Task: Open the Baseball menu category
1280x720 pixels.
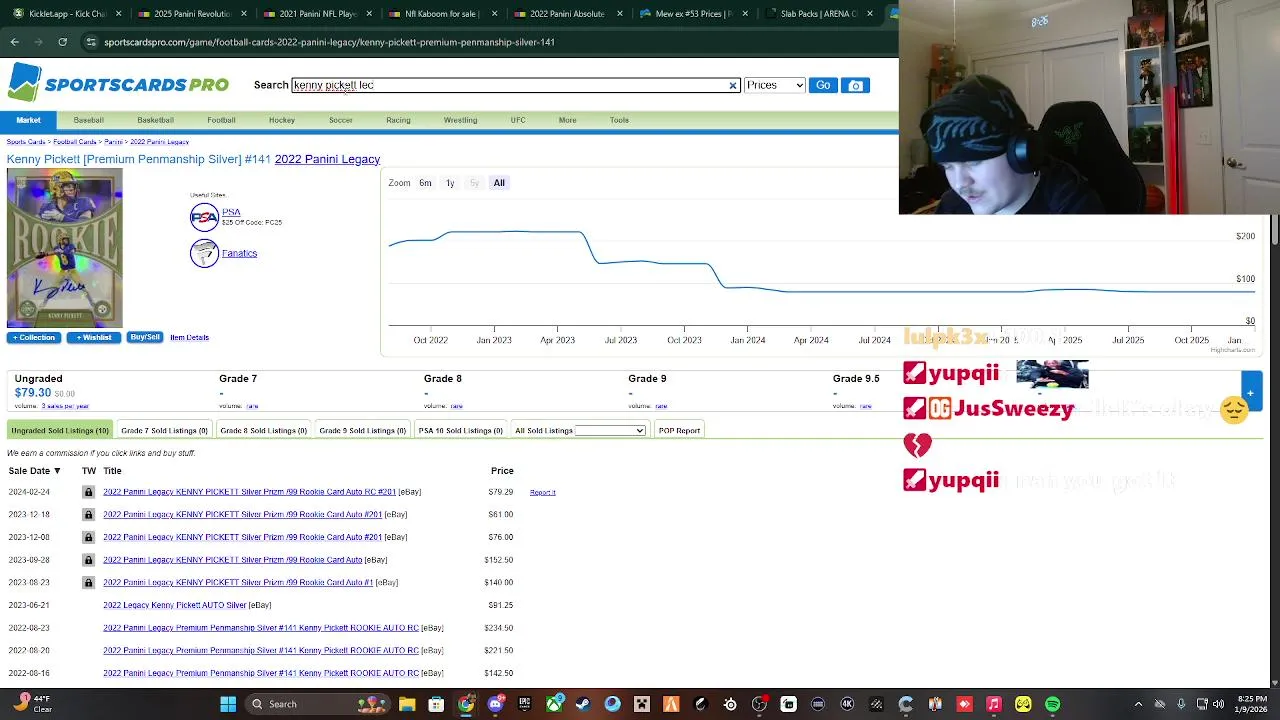Action: coord(88,120)
